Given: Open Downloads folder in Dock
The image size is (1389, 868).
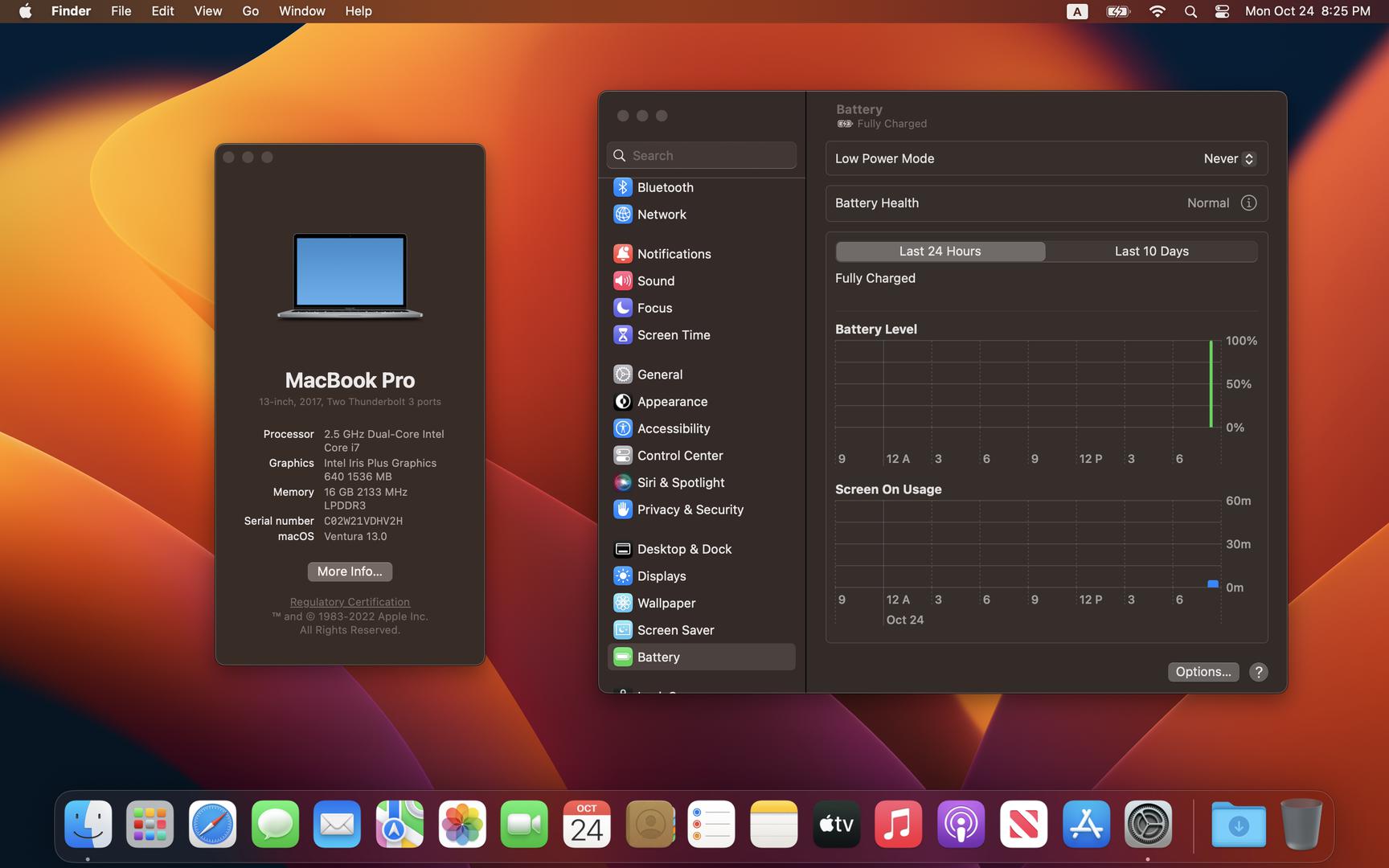Looking at the screenshot, I should [x=1238, y=824].
